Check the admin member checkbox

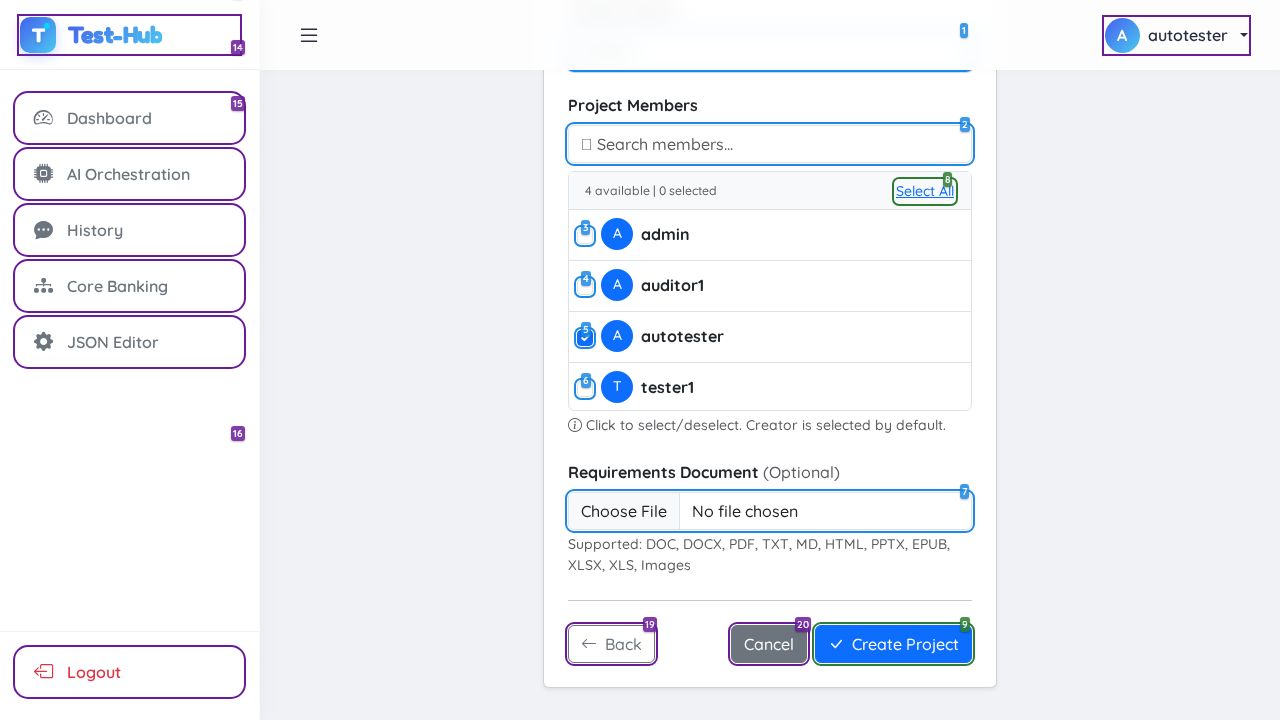point(585,236)
